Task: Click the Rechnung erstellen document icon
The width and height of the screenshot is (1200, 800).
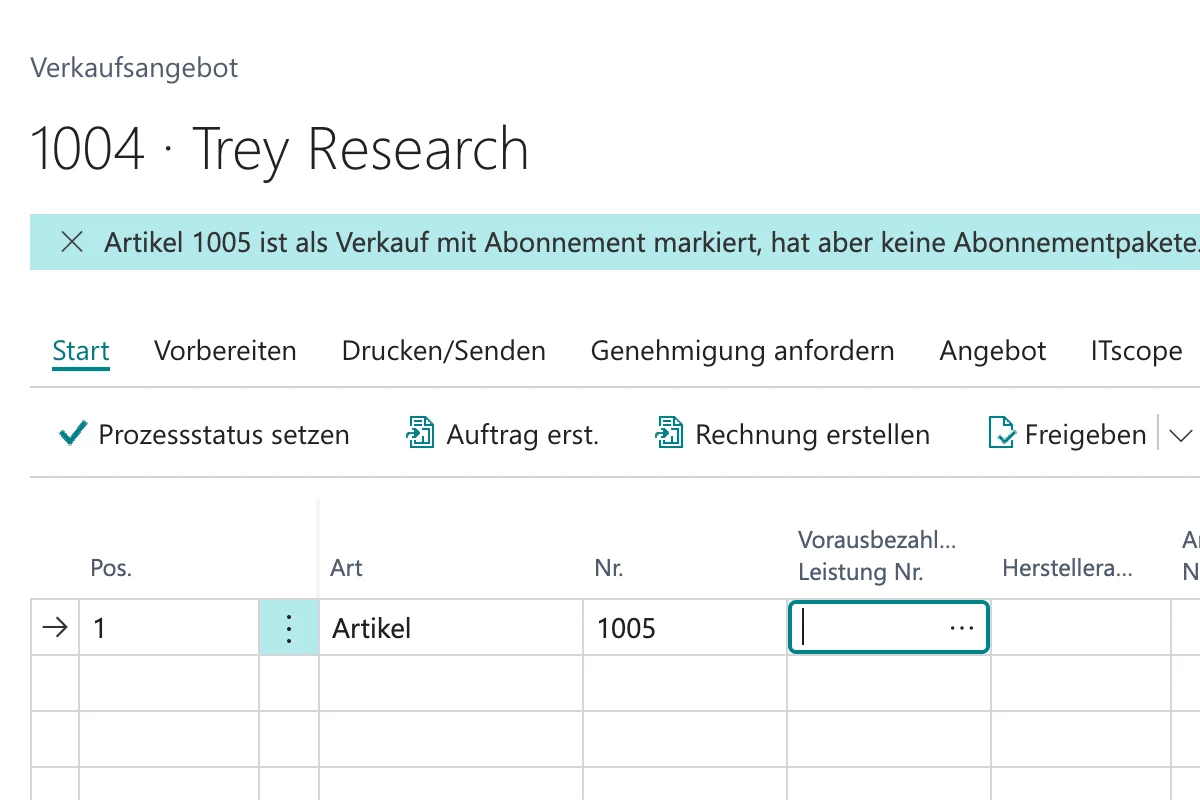Action: (669, 434)
